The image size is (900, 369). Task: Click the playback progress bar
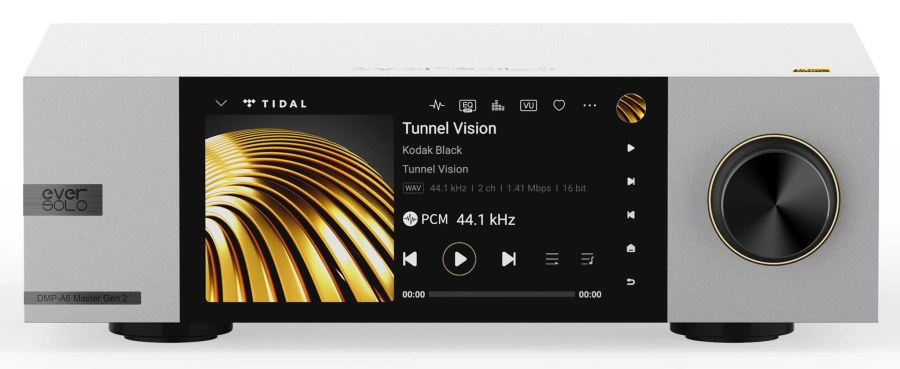tap(502, 294)
